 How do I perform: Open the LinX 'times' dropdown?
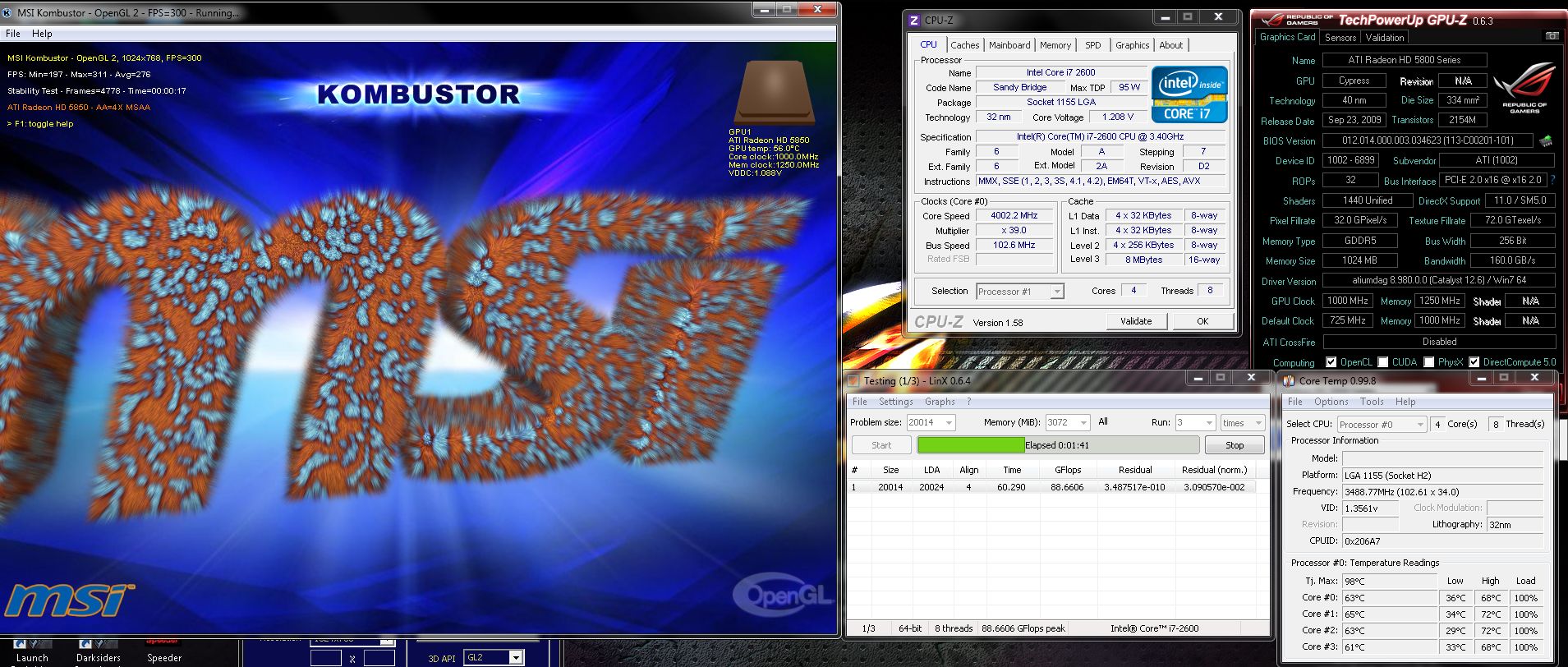point(1242,422)
